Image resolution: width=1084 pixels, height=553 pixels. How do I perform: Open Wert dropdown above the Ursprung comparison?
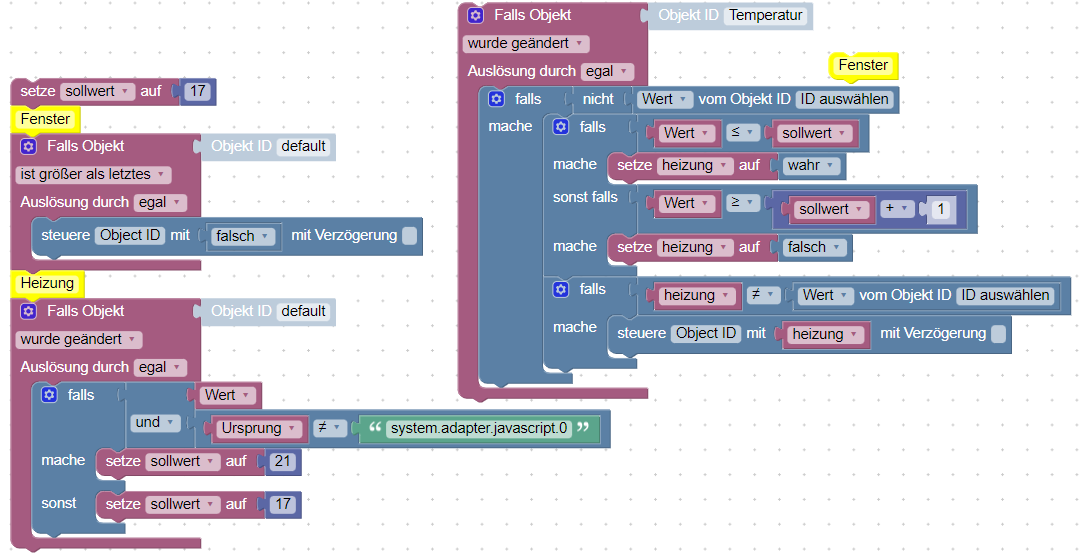[227, 395]
